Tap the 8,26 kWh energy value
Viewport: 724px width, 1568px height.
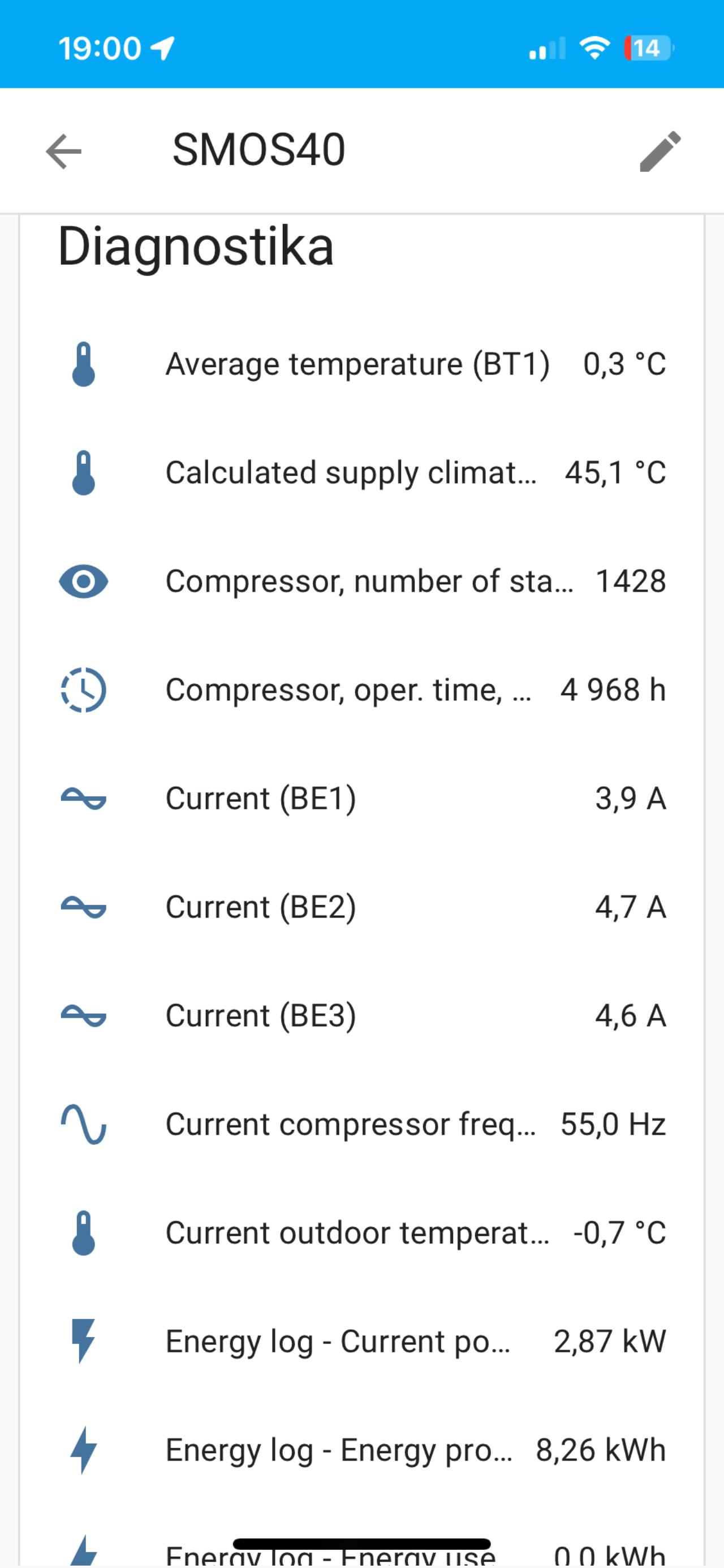click(600, 1449)
